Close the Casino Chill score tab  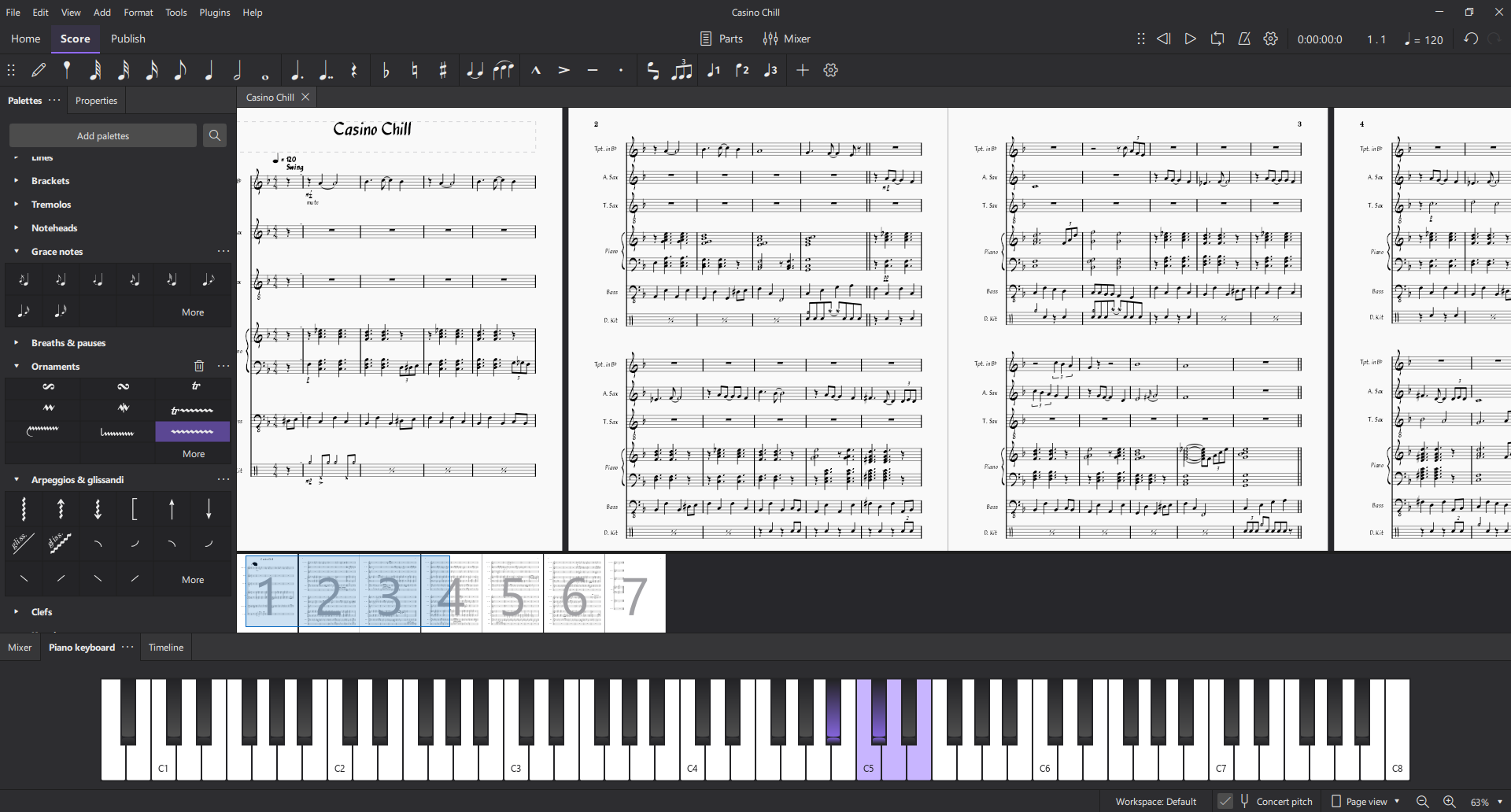[x=305, y=97]
